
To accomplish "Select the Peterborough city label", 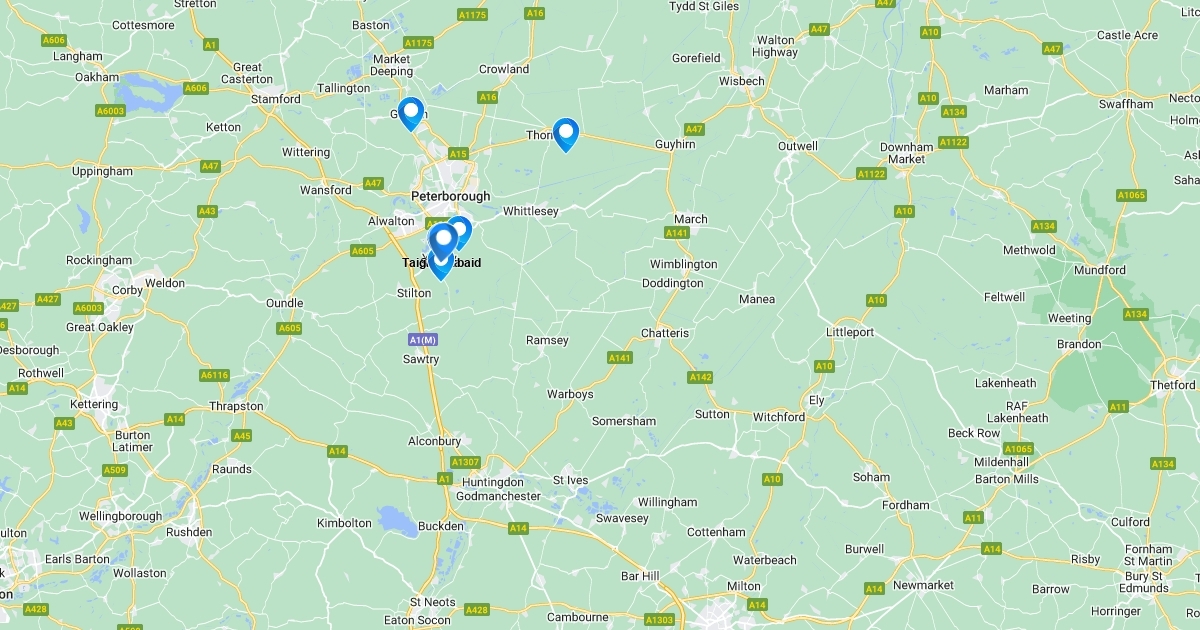I will pos(451,196).
